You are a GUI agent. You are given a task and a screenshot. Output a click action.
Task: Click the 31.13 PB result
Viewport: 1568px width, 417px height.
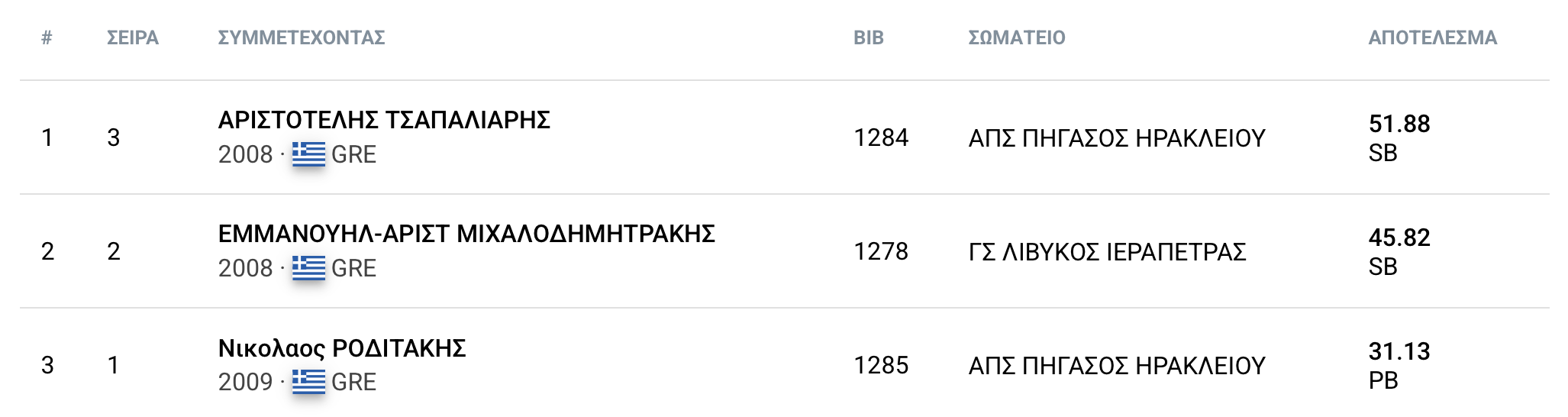click(1399, 351)
